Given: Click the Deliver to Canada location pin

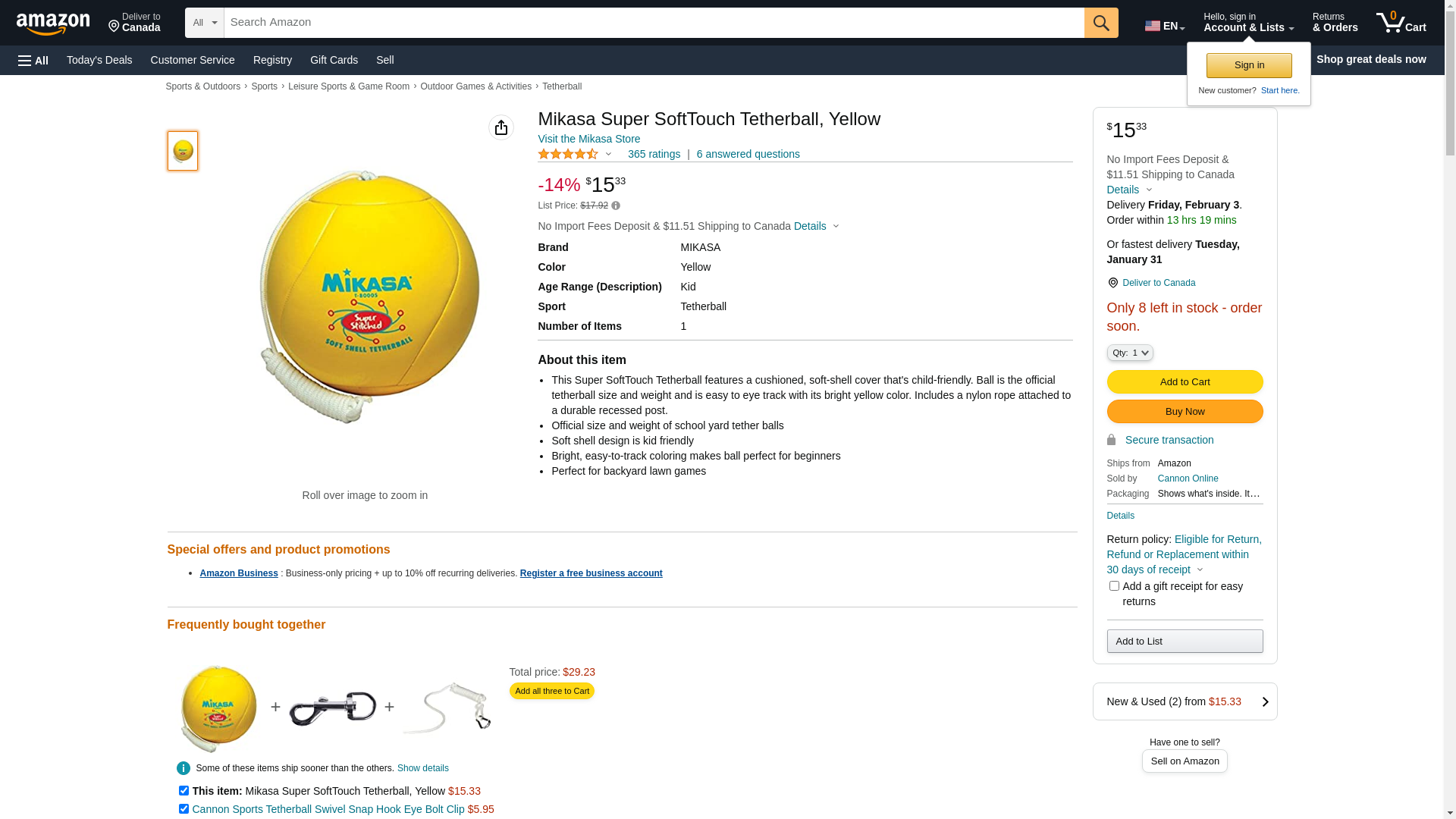Looking at the screenshot, I should (x=1112, y=283).
